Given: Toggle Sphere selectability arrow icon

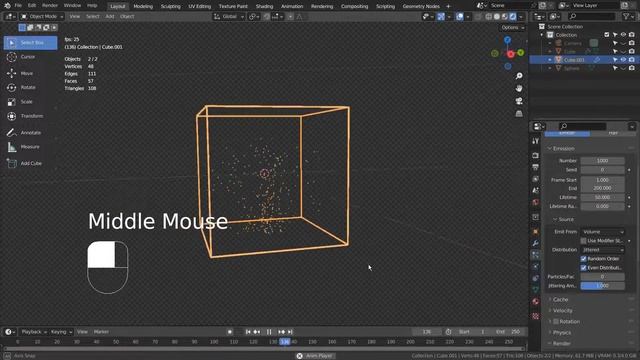Looking at the screenshot, I should [x=615, y=68].
